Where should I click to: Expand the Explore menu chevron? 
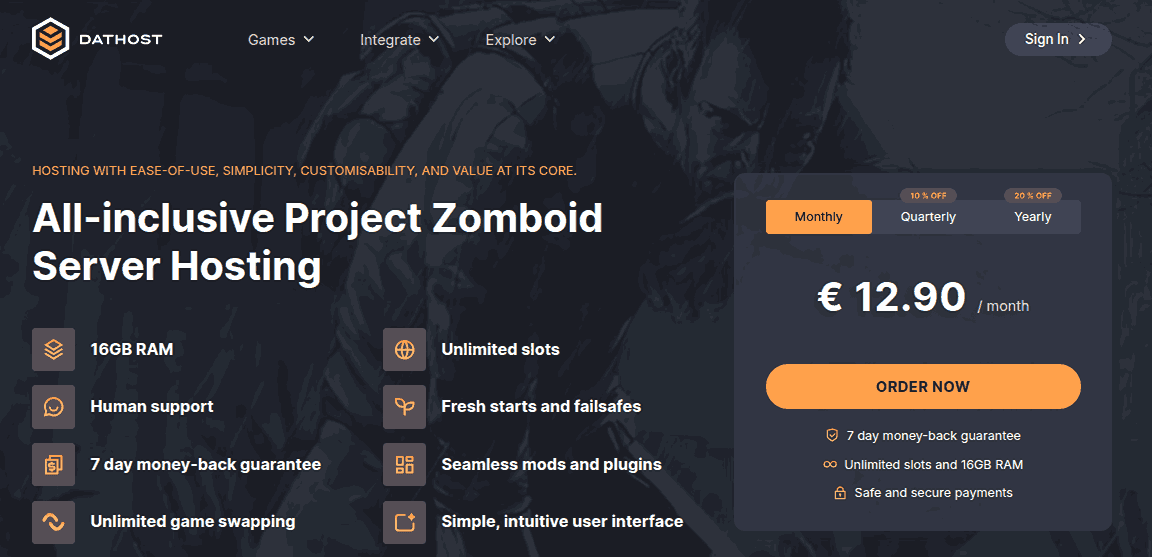click(550, 39)
